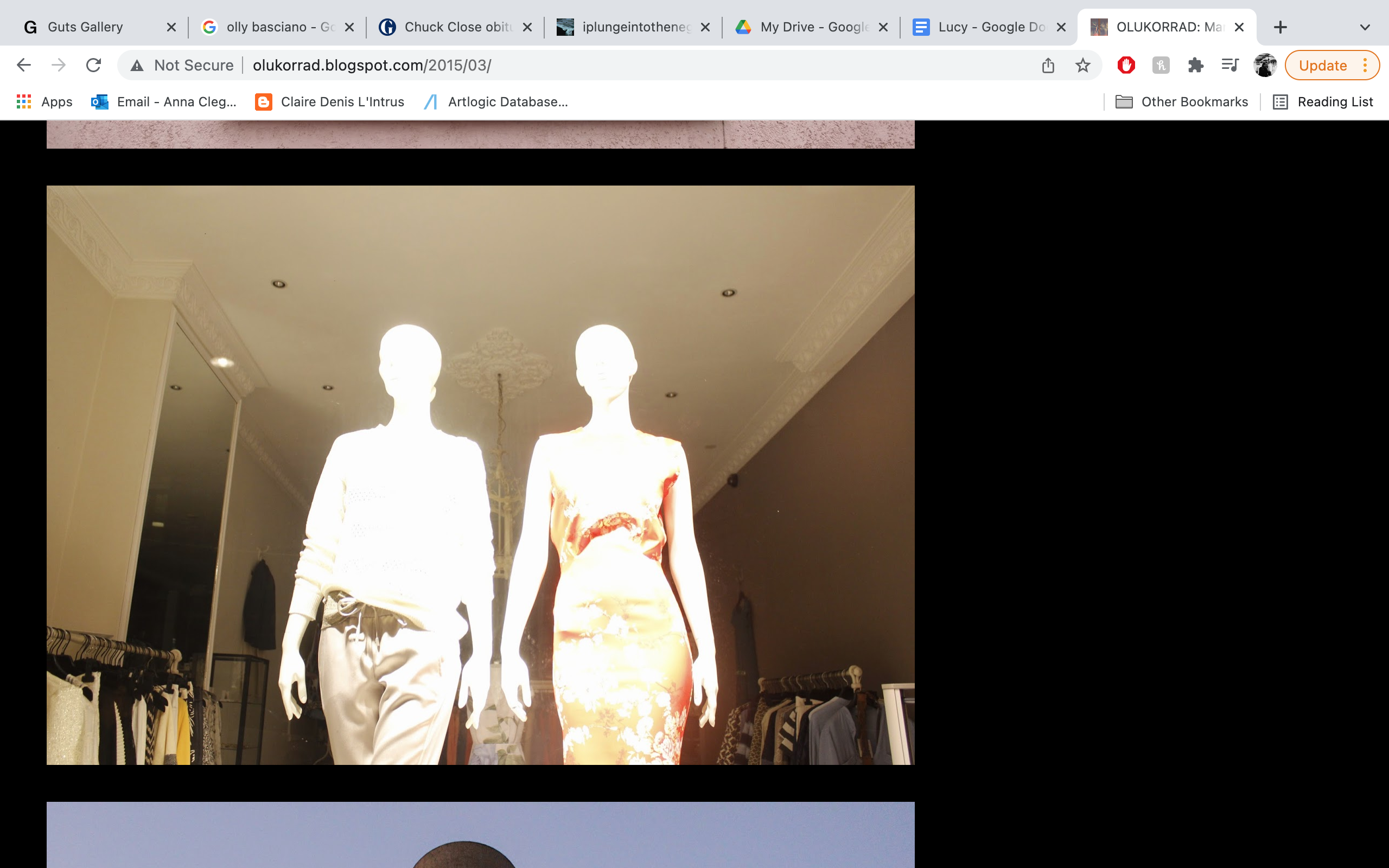Click the share page icon

[1048, 66]
